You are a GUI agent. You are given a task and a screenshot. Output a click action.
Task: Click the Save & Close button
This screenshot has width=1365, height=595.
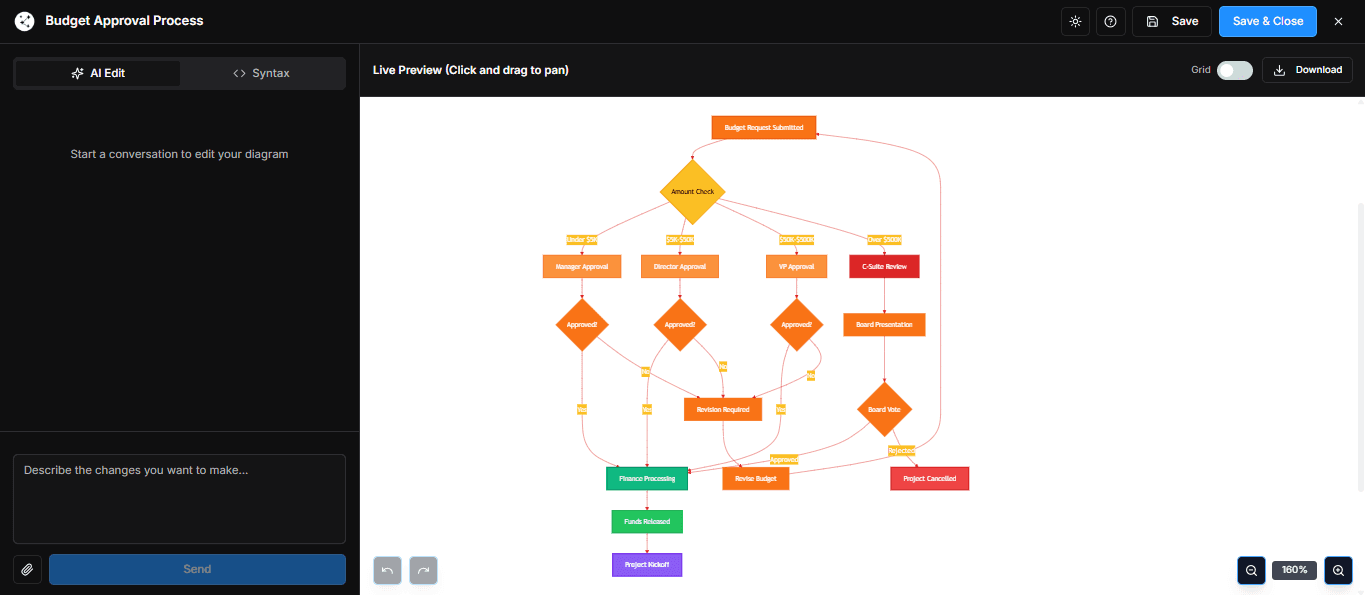click(x=1267, y=21)
